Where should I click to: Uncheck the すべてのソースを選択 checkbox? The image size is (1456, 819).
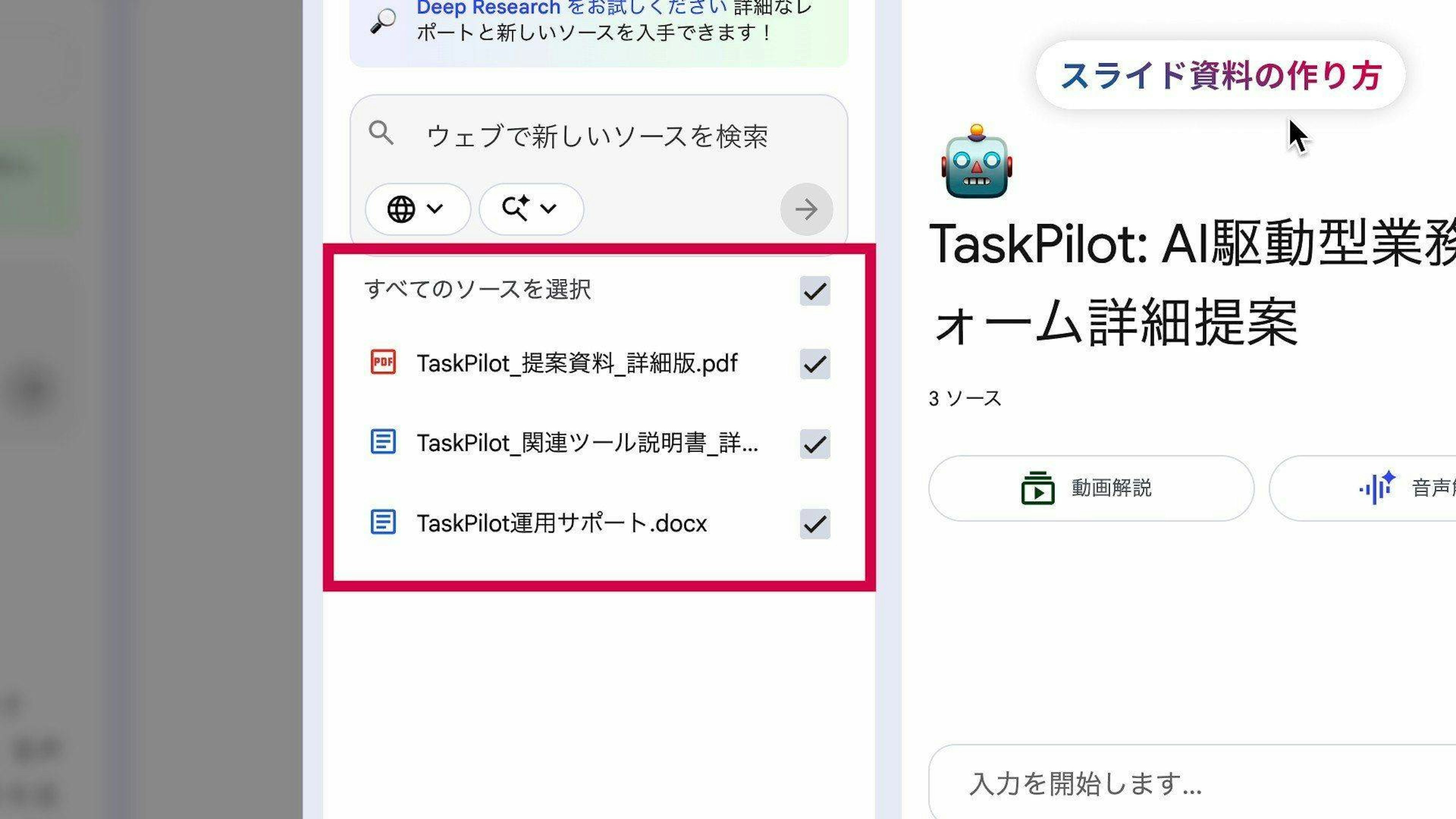[x=814, y=291]
